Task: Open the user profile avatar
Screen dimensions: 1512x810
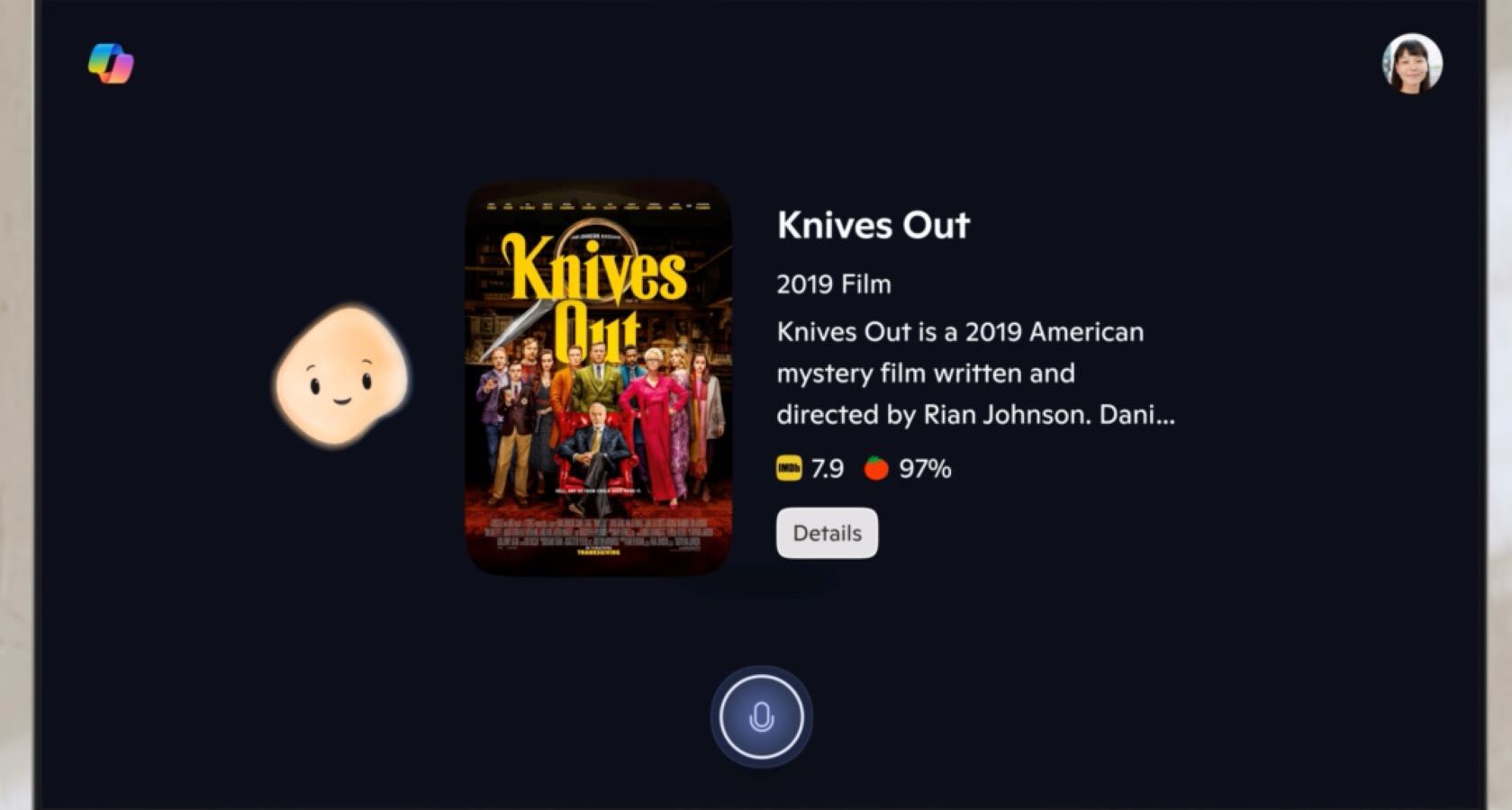Action: pos(1412,64)
